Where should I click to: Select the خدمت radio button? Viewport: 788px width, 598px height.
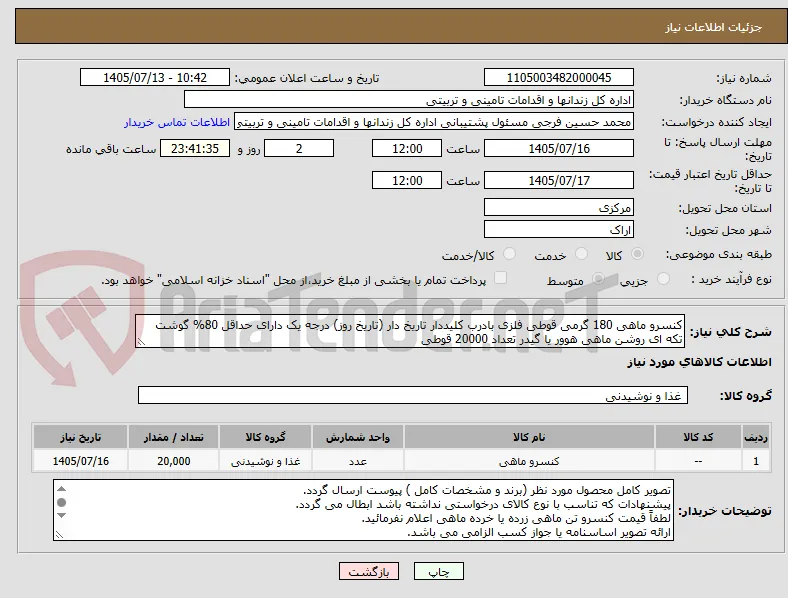[581, 254]
